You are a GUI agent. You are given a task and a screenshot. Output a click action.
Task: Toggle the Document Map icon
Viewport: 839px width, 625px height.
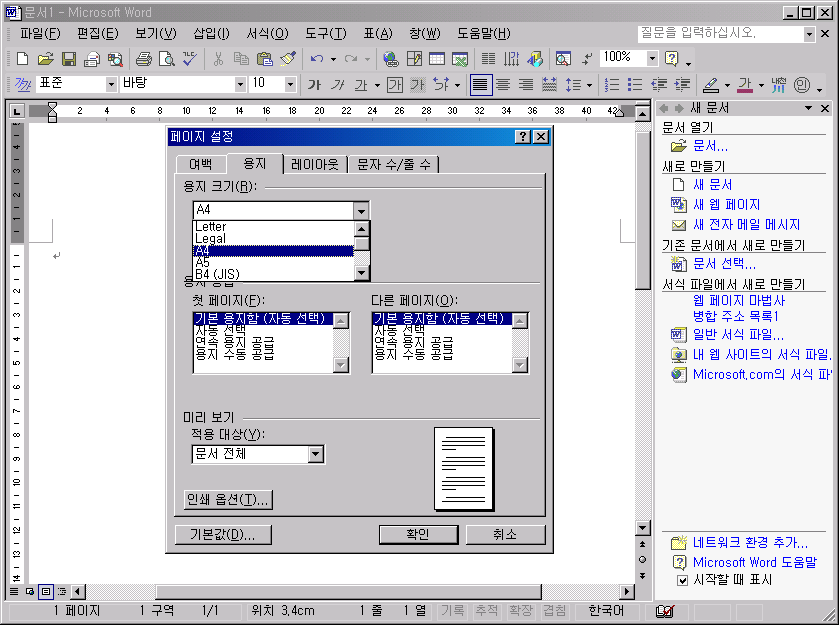[563, 58]
